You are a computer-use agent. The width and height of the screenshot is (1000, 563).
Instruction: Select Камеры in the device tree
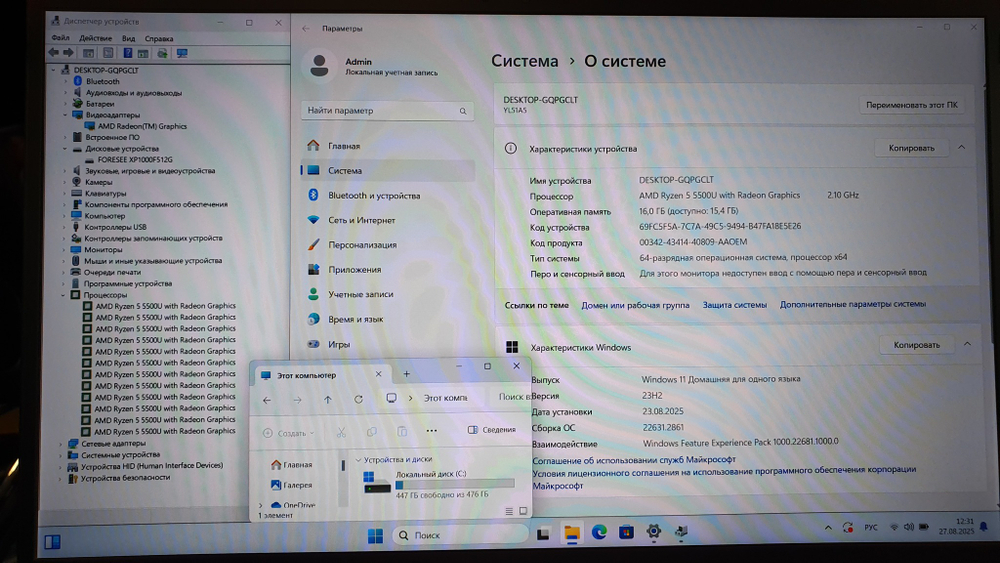(x=99, y=182)
